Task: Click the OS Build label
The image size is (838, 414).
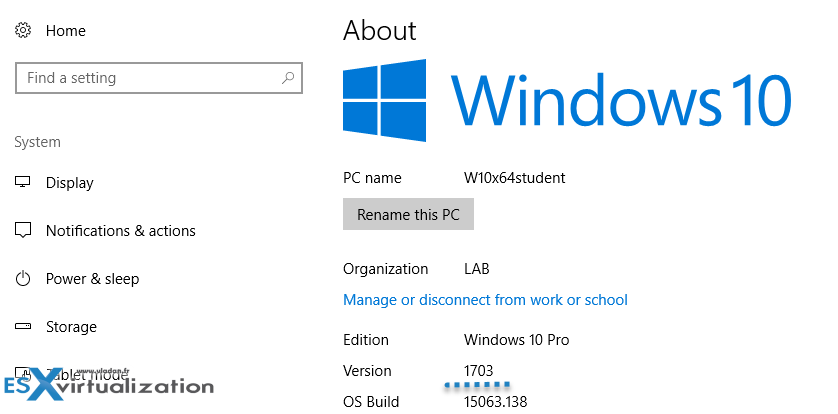Action: pyautogui.click(x=371, y=402)
